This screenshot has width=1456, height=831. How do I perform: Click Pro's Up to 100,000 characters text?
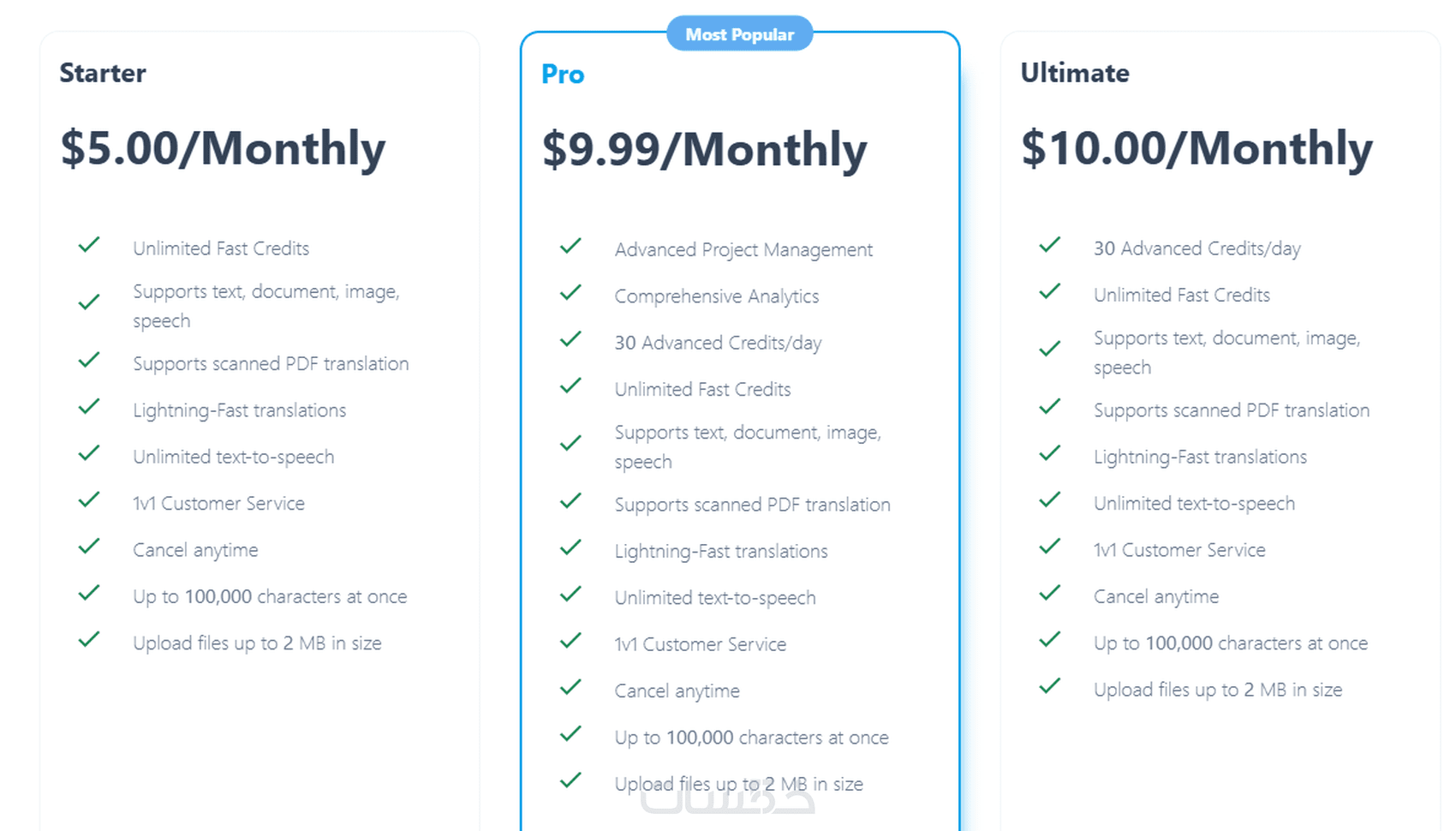pos(751,738)
